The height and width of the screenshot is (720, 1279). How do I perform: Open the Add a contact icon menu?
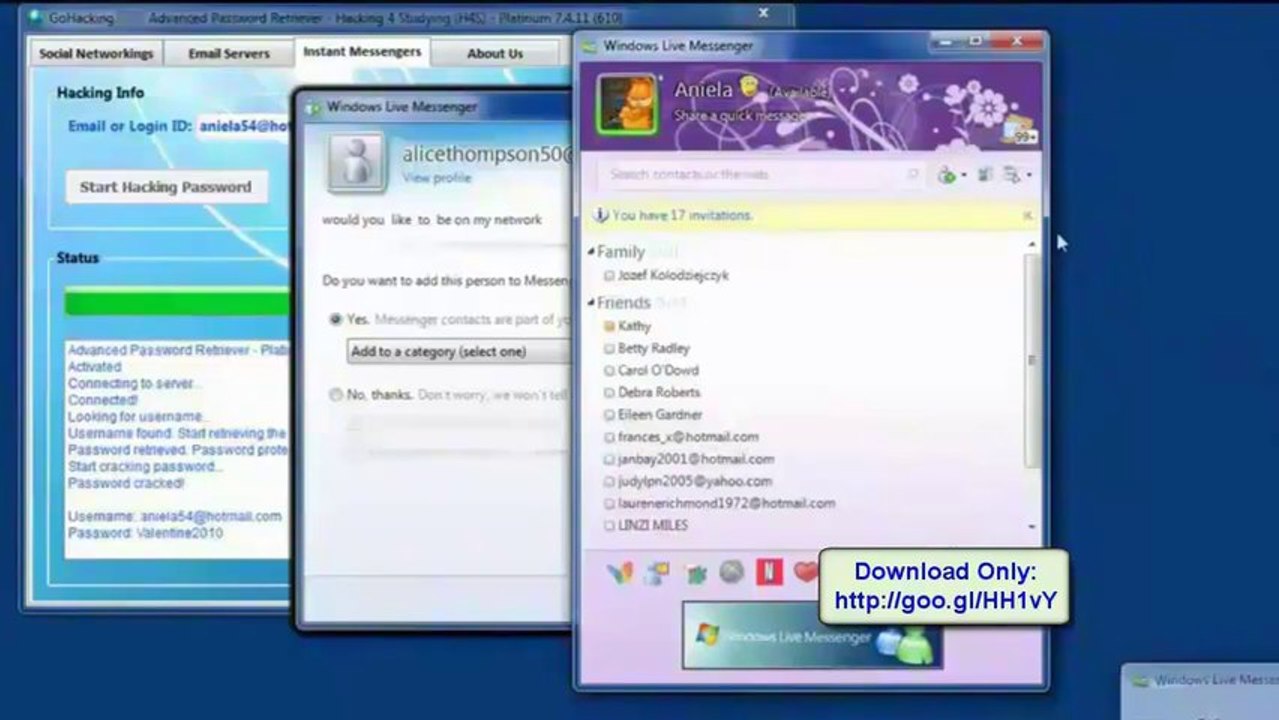[x=951, y=175]
